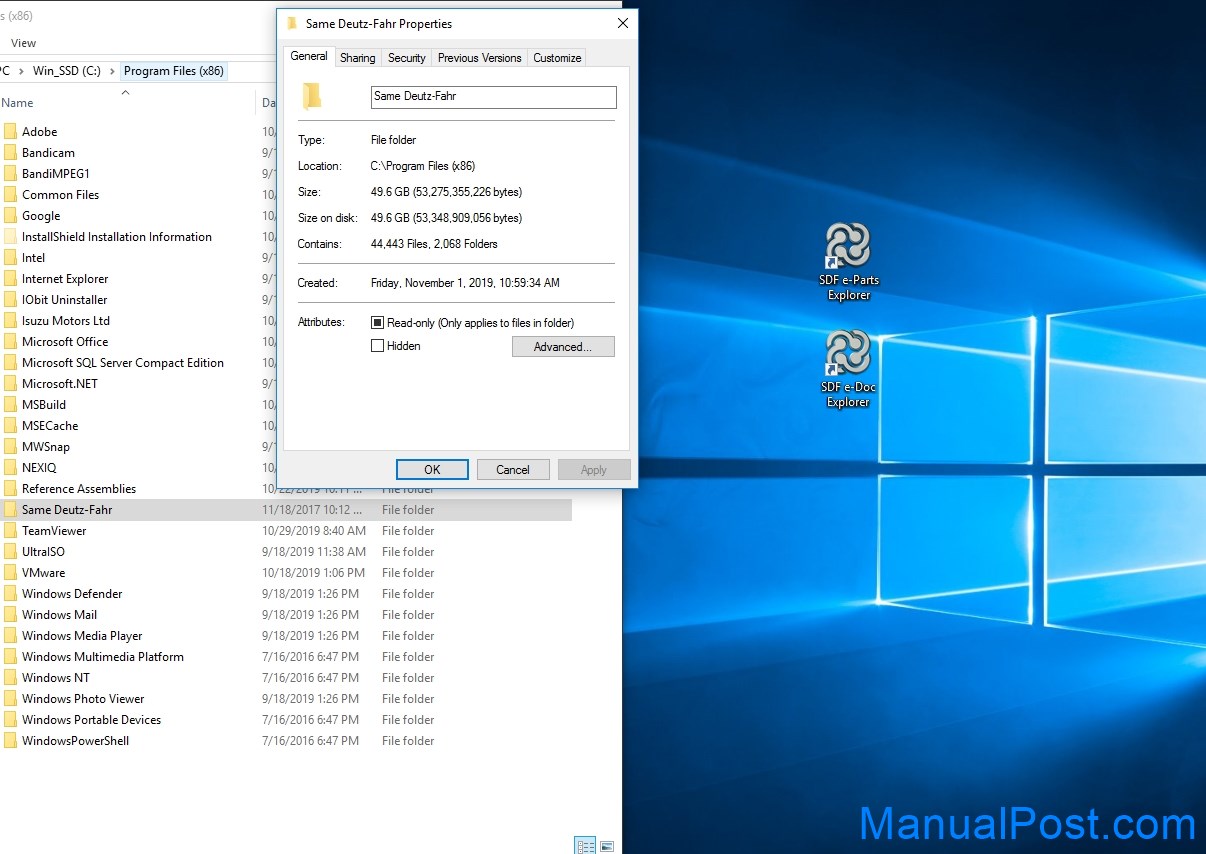Screen dimensions: 1206x854
Task: Click the BandiMPEG1 folder icon
Action: [x=10, y=174]
